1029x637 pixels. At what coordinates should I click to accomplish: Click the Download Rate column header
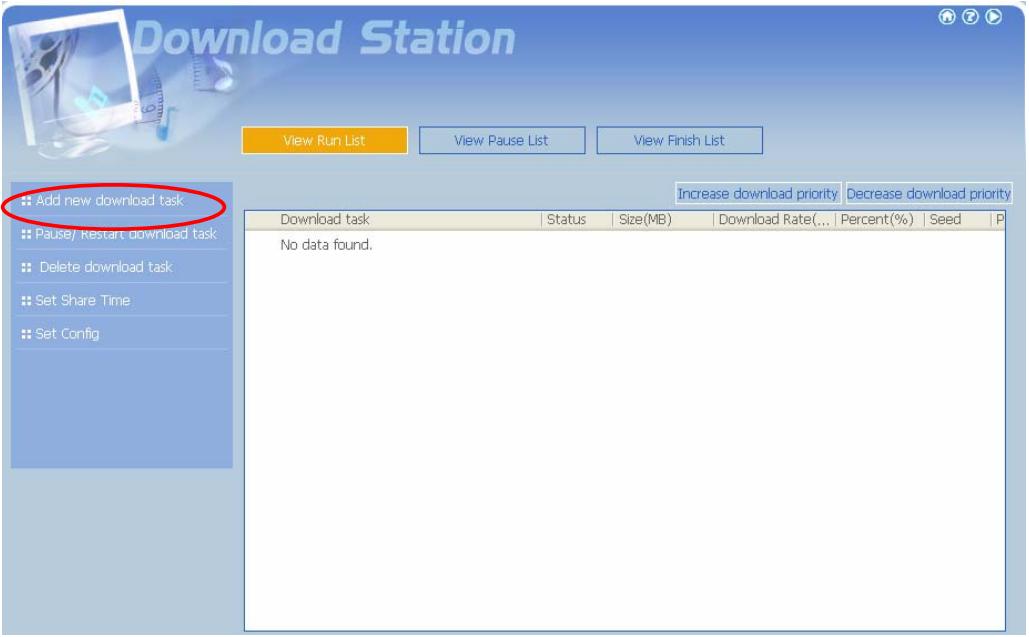pos(774,220)
